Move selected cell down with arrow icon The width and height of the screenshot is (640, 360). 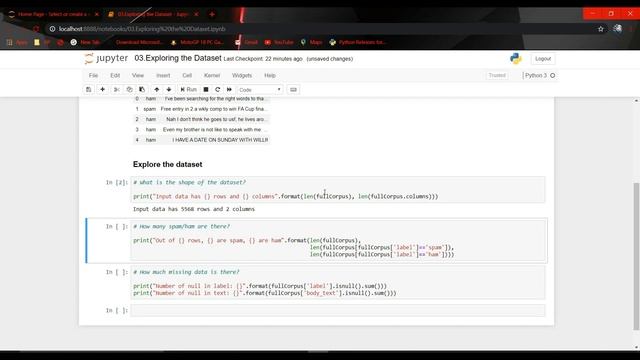(169, 89)
